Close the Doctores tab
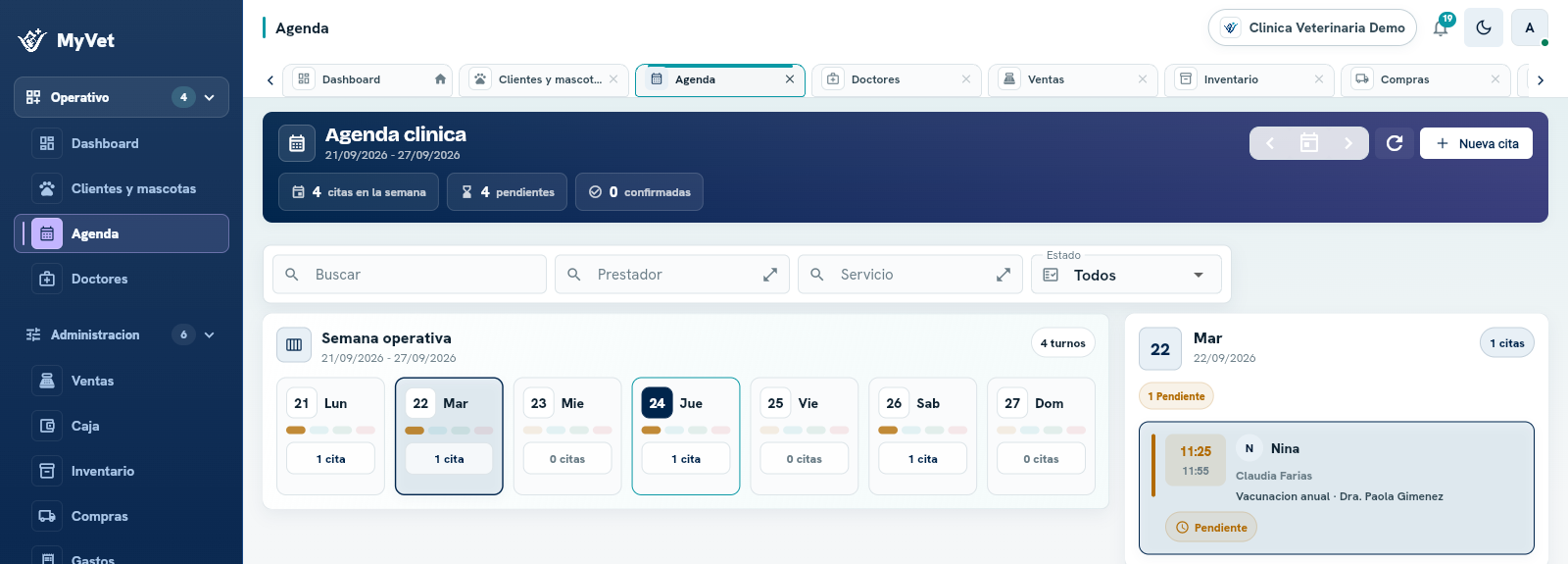 click(x=966, y=79)
